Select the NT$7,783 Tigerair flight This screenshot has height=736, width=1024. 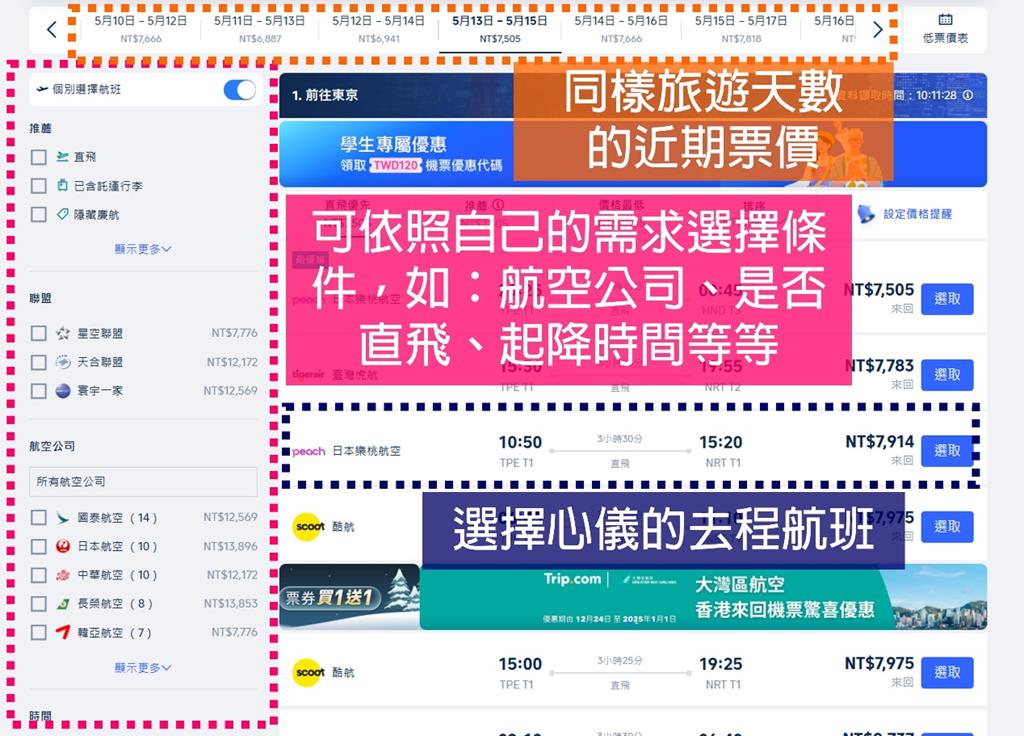coord(947,375)
